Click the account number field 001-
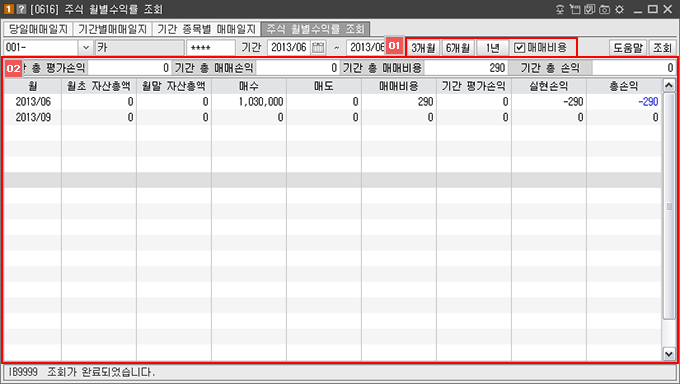The width and height of the screenshot is (680, 384). (41, 47)
